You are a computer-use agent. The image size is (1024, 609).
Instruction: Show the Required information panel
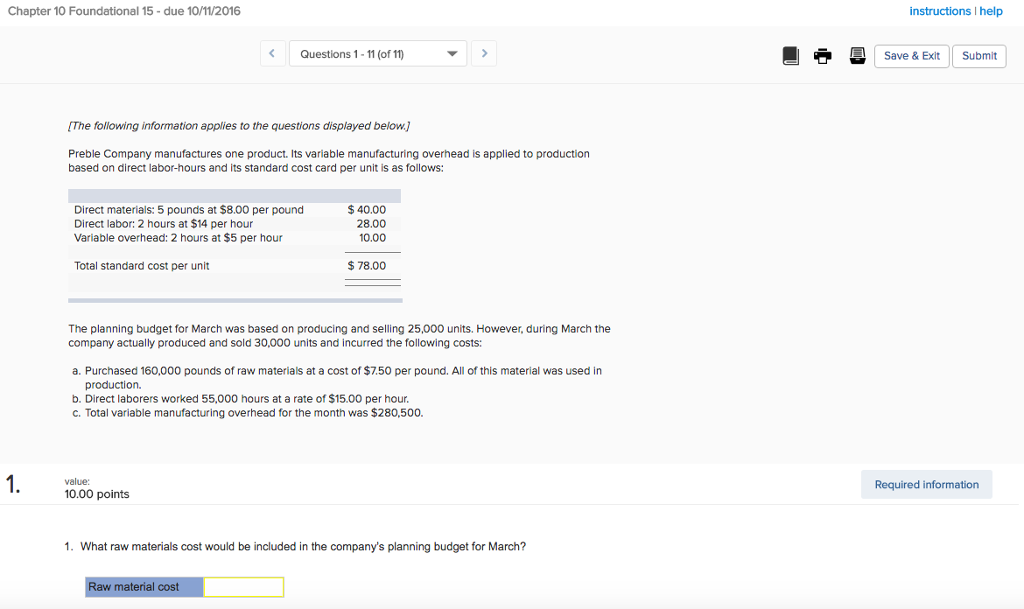pyautogui.click(x=926, y=485)
